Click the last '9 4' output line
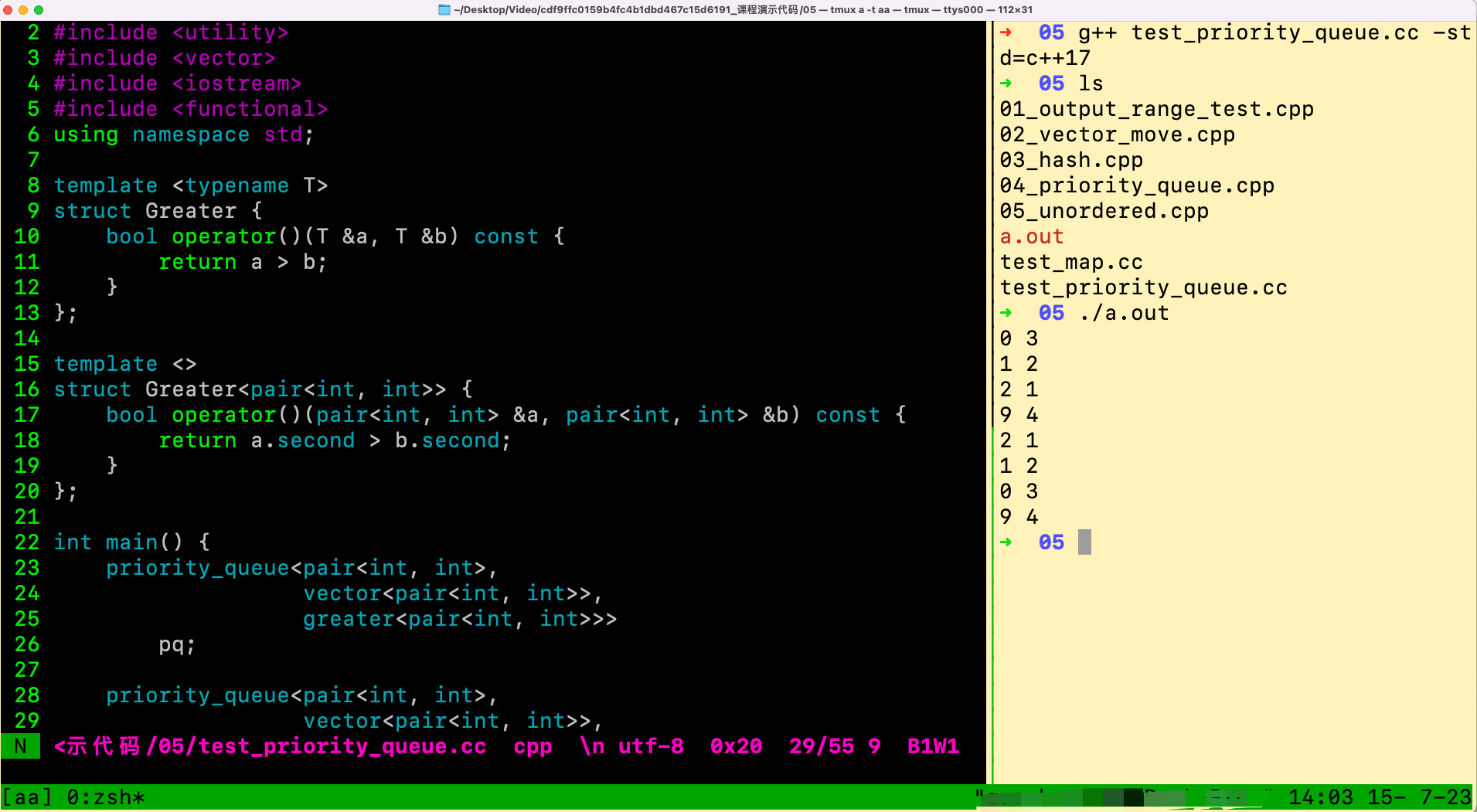This screenshot has width=1477, height=812. pos(1019,517)
